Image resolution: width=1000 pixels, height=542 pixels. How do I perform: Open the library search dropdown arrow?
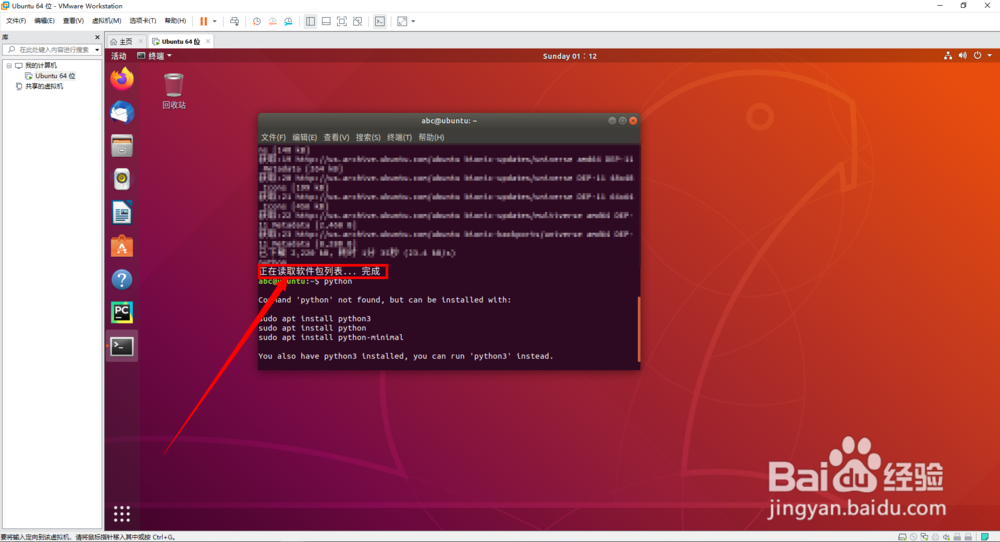pyautogui.click(x=97, y=50)
